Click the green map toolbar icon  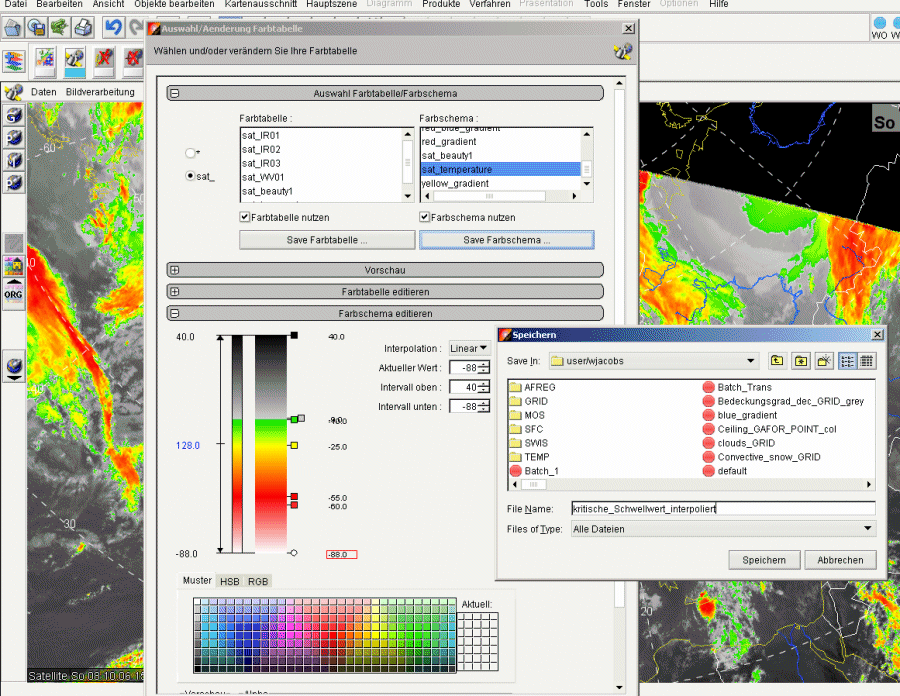coord(60,27)
